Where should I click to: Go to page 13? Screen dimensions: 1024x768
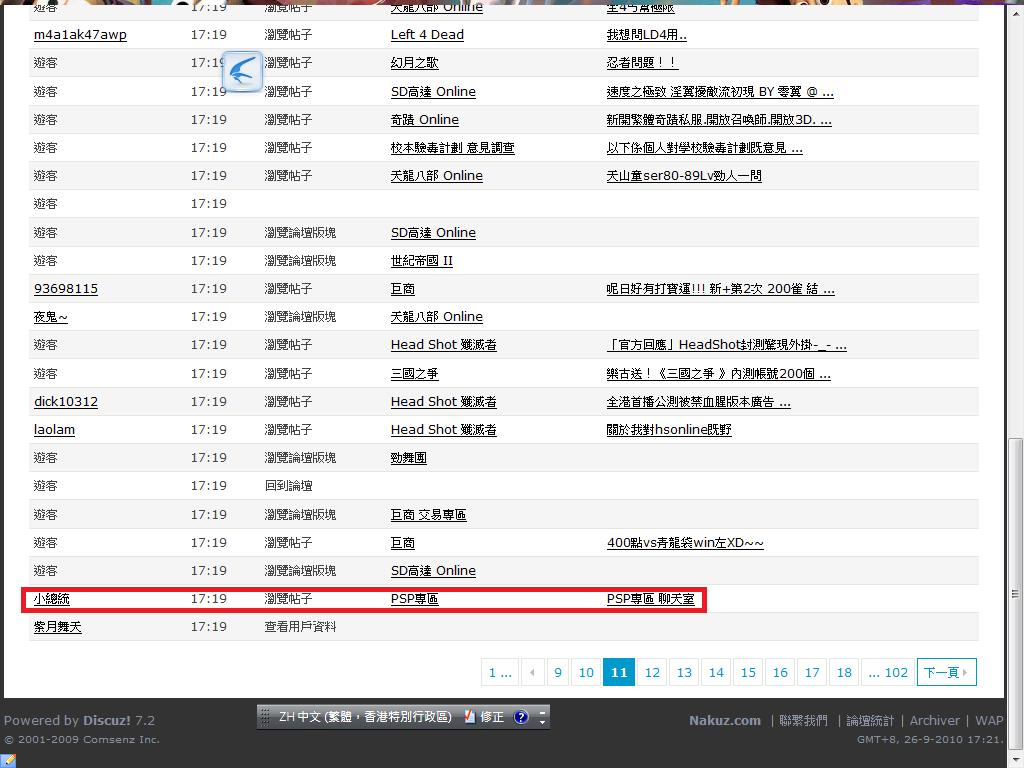[x=684, y=672]
